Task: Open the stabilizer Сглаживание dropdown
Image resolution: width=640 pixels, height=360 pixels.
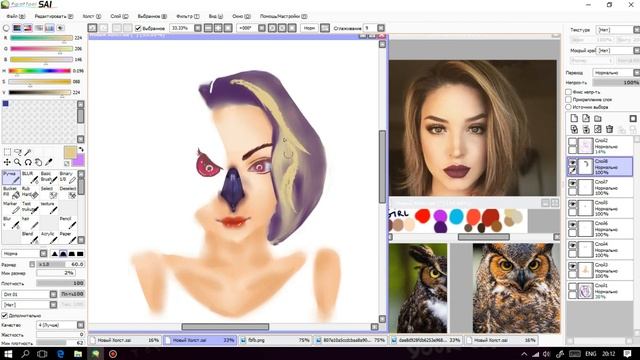Action: tap(381, 28)
